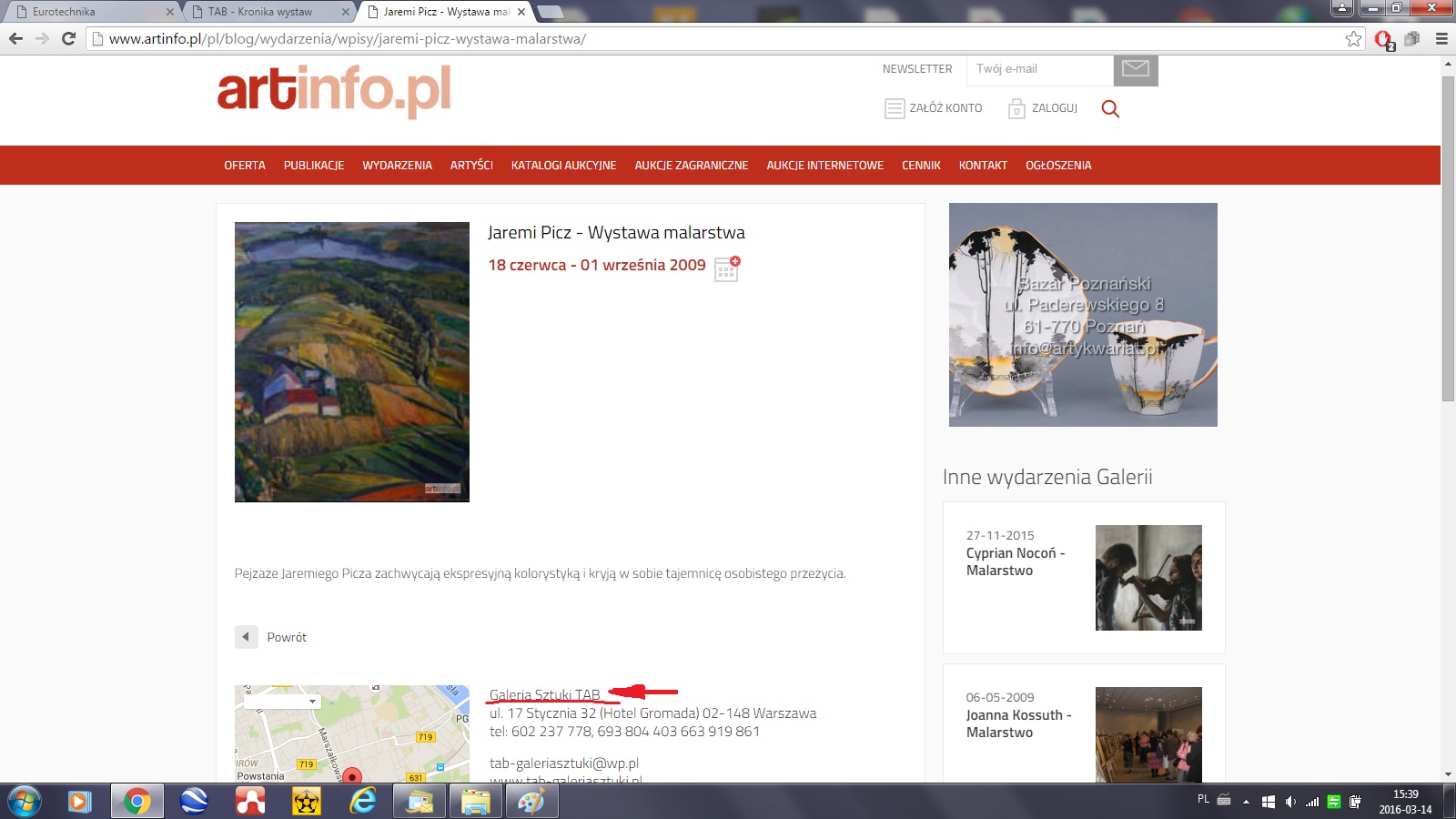Click the network signal tray icon
The height and width of the screenshot is (819, 1456).
tap(1312, 802)
